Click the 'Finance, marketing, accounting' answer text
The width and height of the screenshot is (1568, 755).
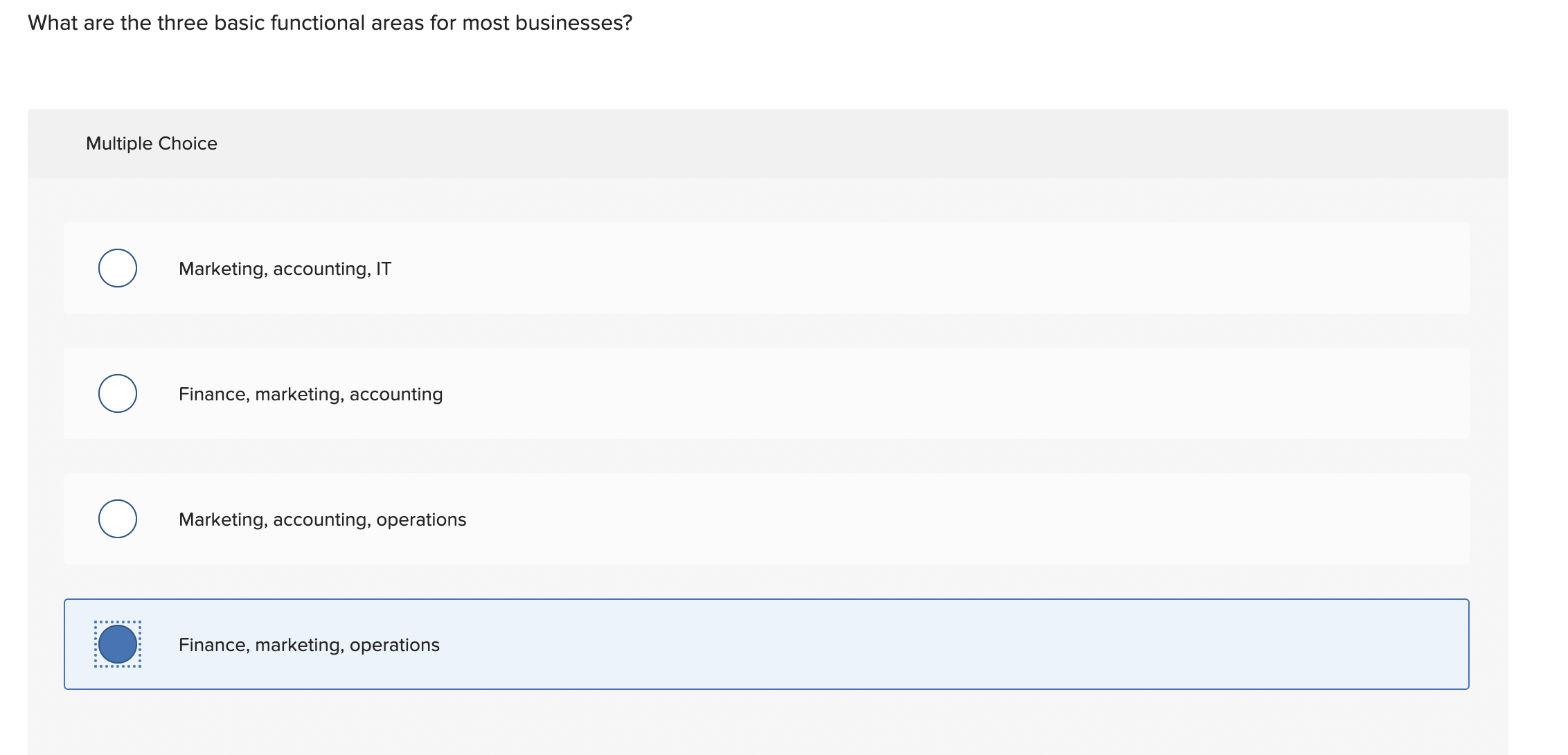coord(310,393)
